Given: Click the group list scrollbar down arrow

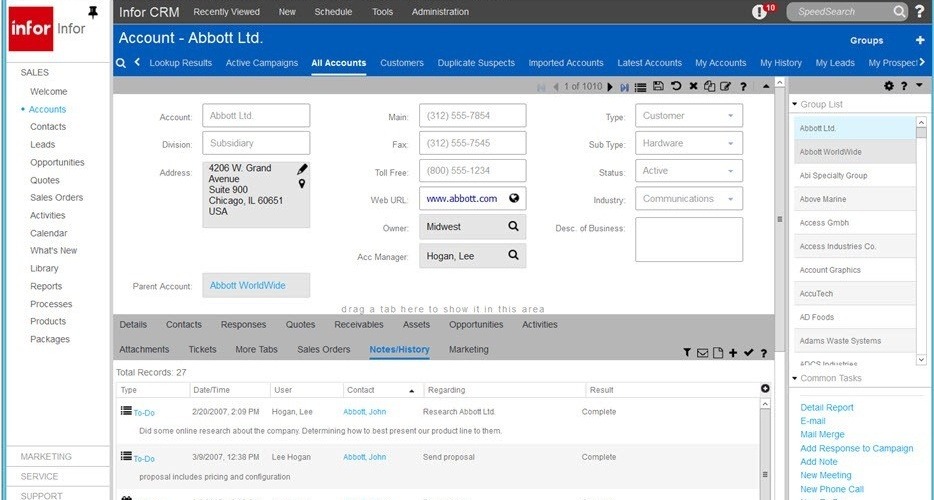Looking at the screenshot, I should pyautogui.click(x=921, y=360).
